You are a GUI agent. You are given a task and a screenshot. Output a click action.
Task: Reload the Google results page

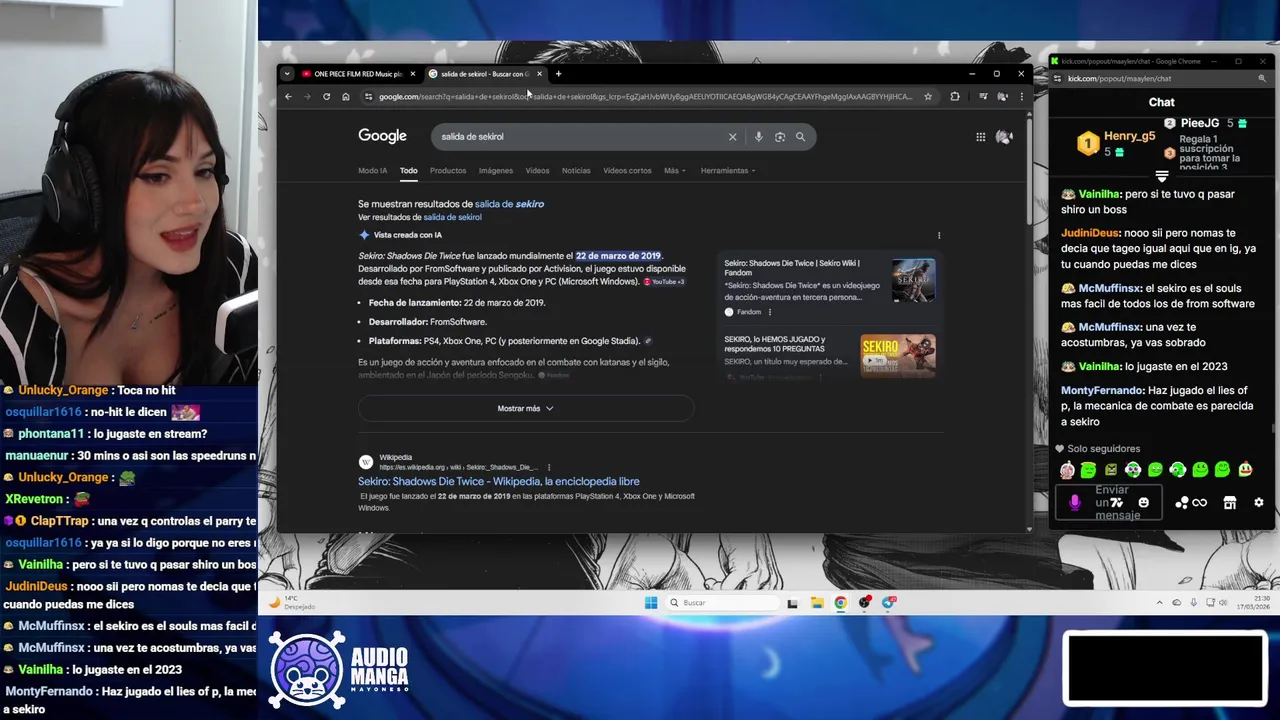tap(326, 97)
